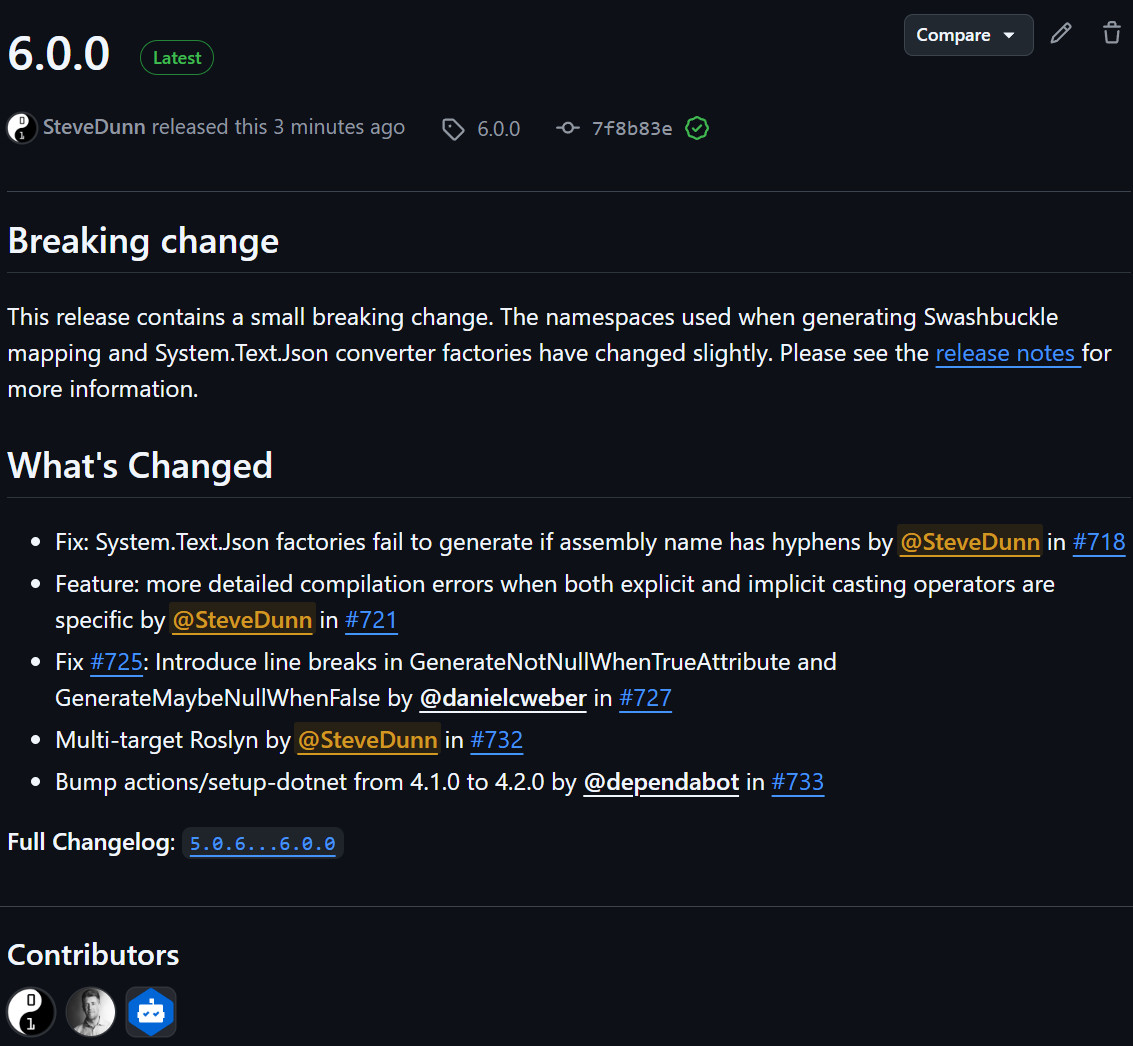Open @SteveDunn mention on Multi-target Roslyn line

[368, 740]
